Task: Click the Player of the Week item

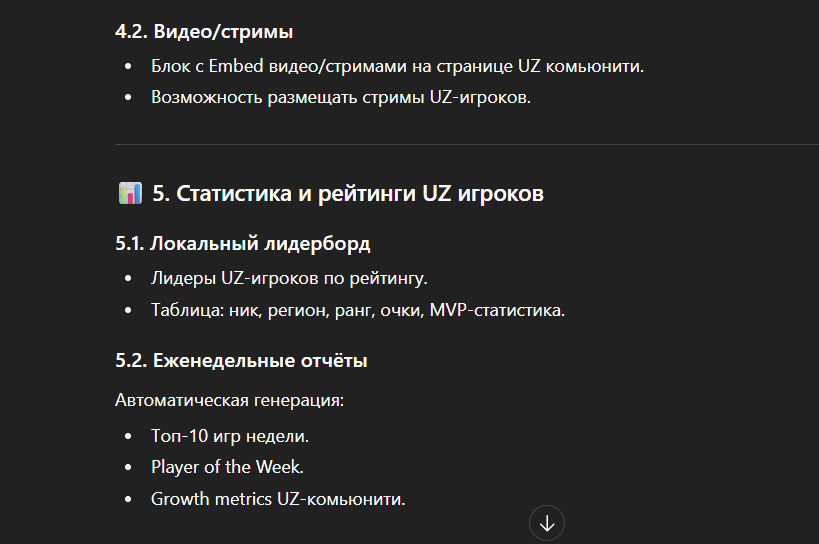Action: pyautogui.click(x=227, y=467)
